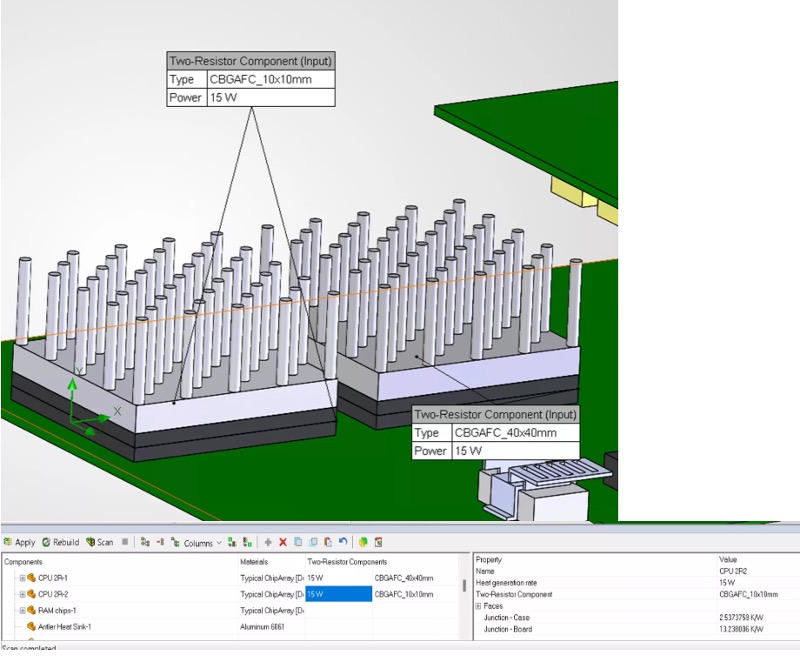
Task: Click the RAM chips-1 component icon
Action: tap(31, 610)
